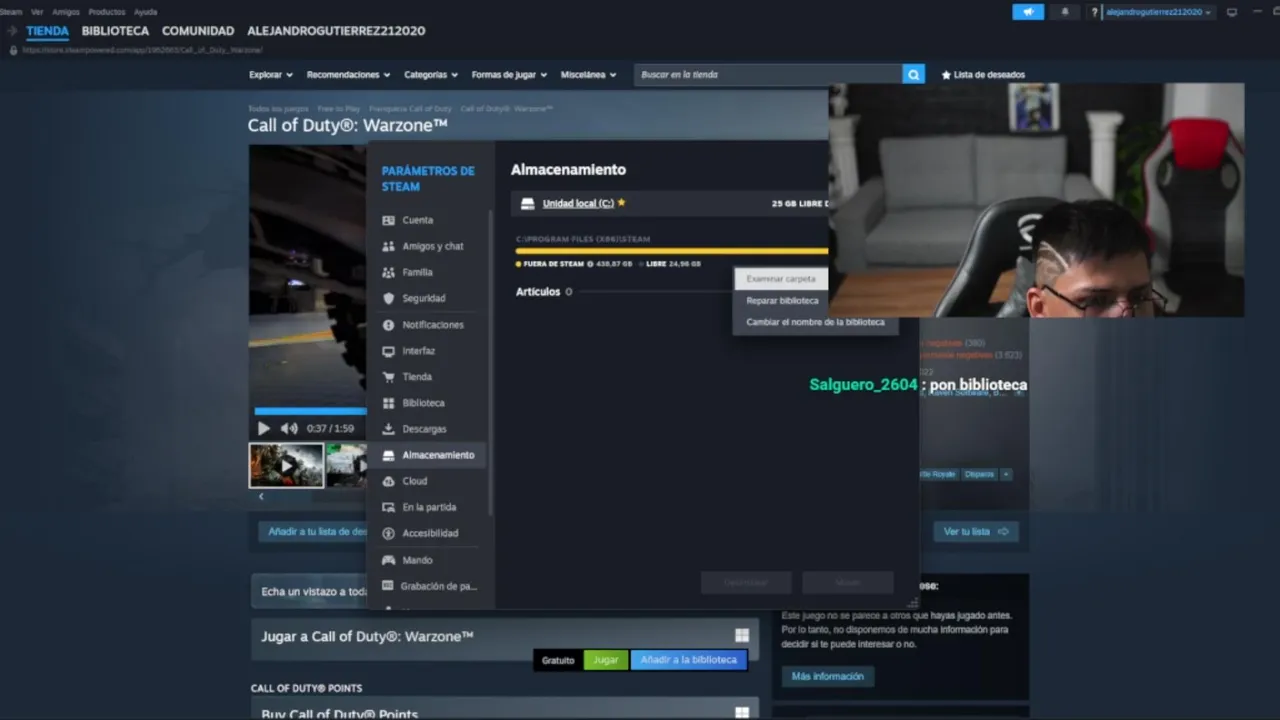Select the first trailer thumbnail
1280x720 pixels.
coord(286,465)
